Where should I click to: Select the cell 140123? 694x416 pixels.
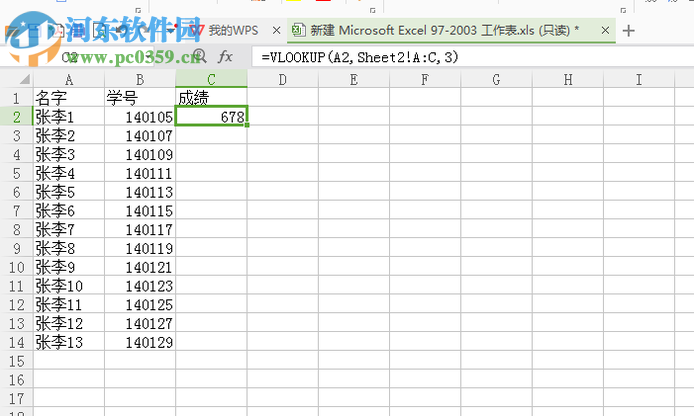pyautogui.click(x=140, y=286)
